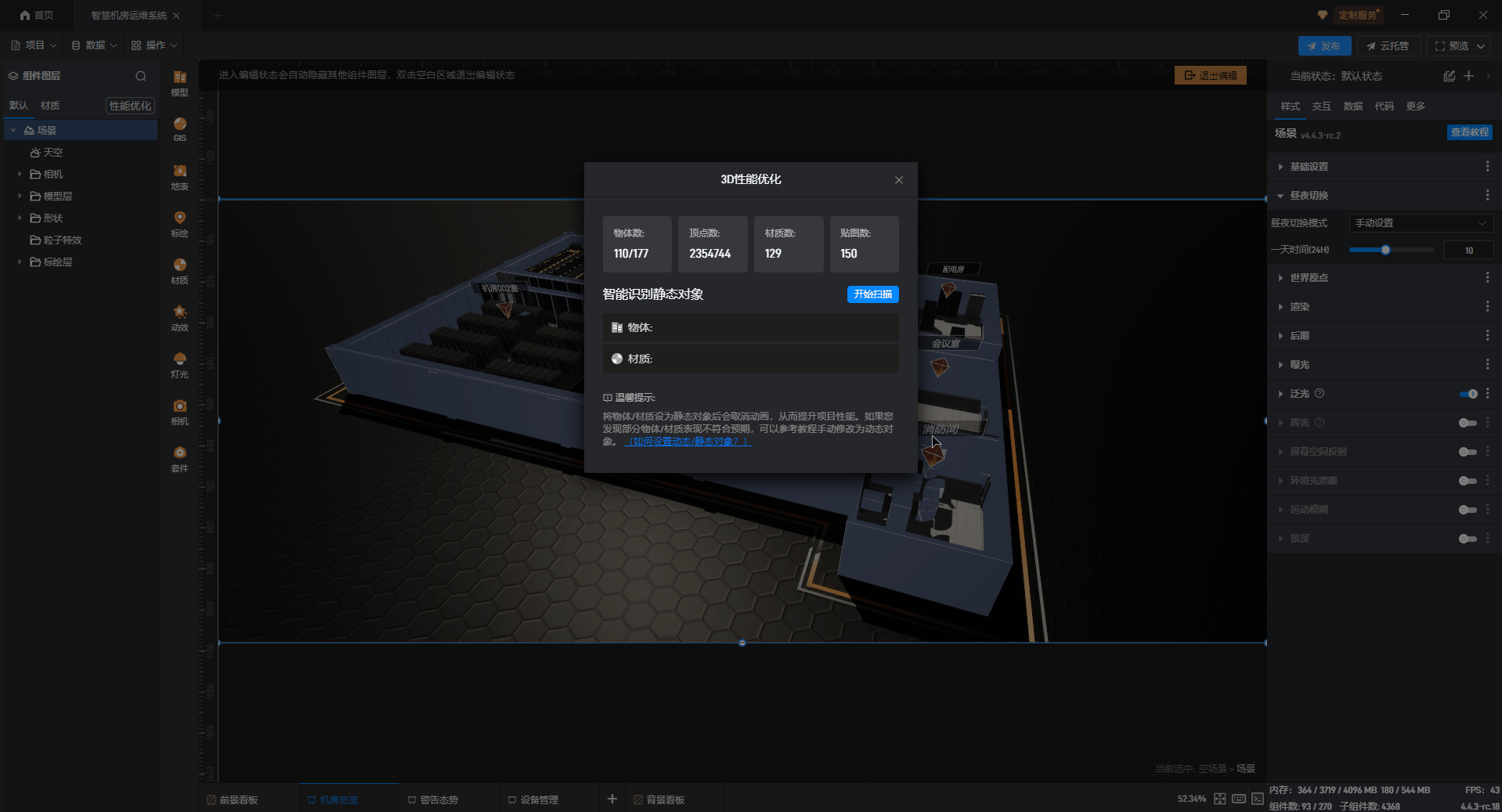Viewport: 1502px width, 812px height.
Task: Click the 一天时间(24H) slider handle
Action: (x=1385, y=250)
